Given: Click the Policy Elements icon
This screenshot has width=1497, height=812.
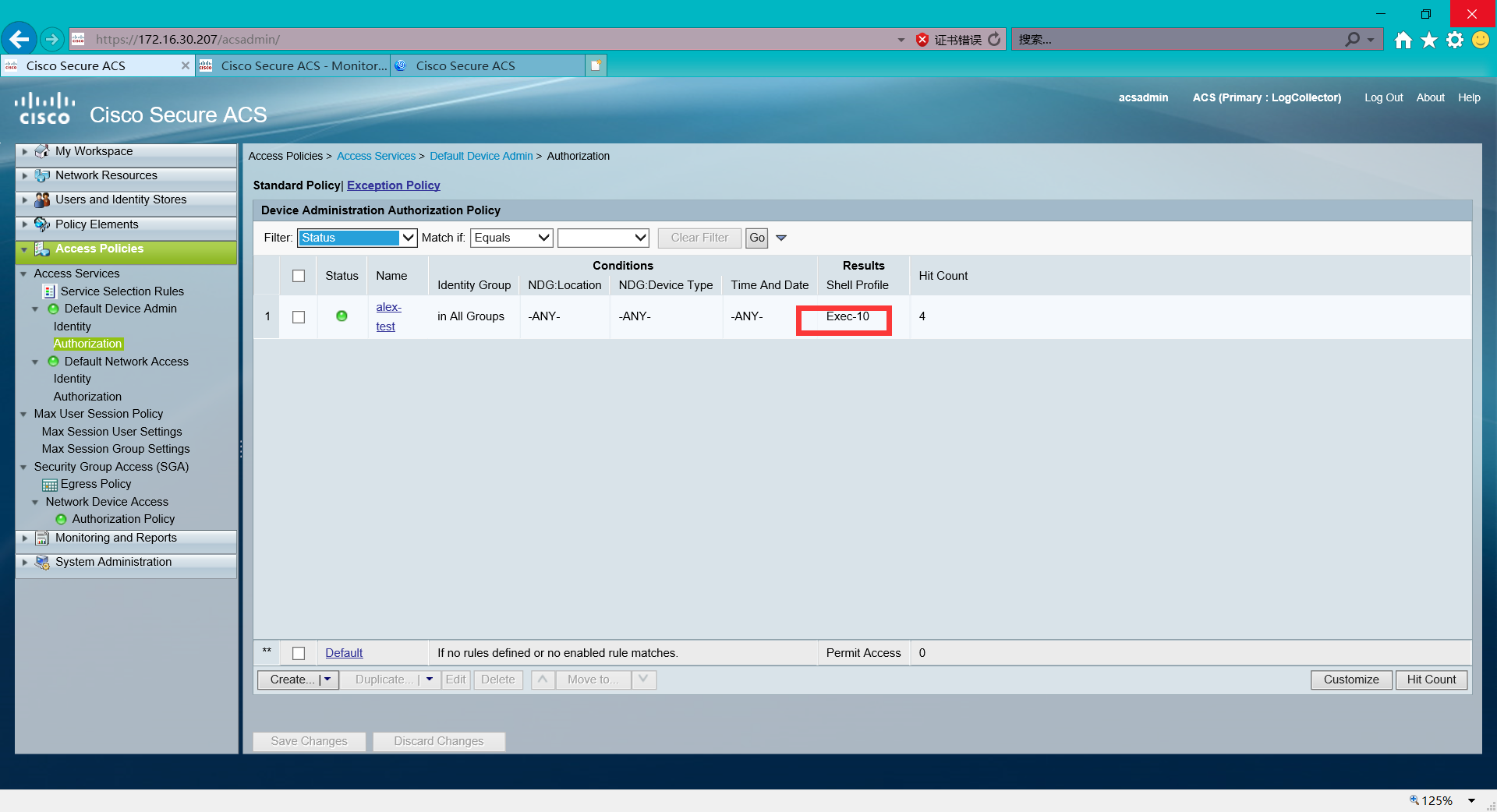Looking at the screenshot, I should point(42,224).
